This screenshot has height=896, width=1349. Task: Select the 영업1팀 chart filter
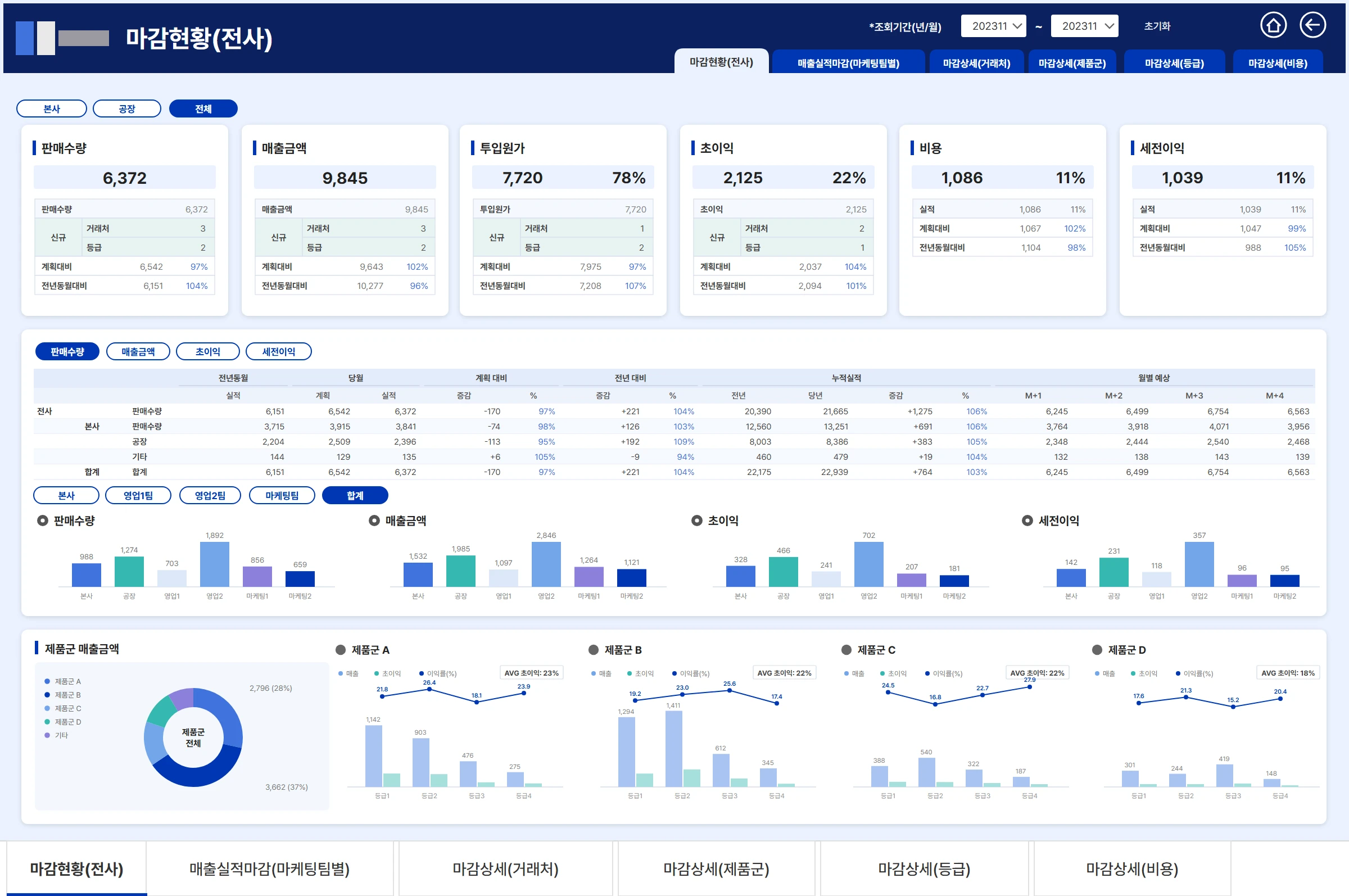[138, 495]
